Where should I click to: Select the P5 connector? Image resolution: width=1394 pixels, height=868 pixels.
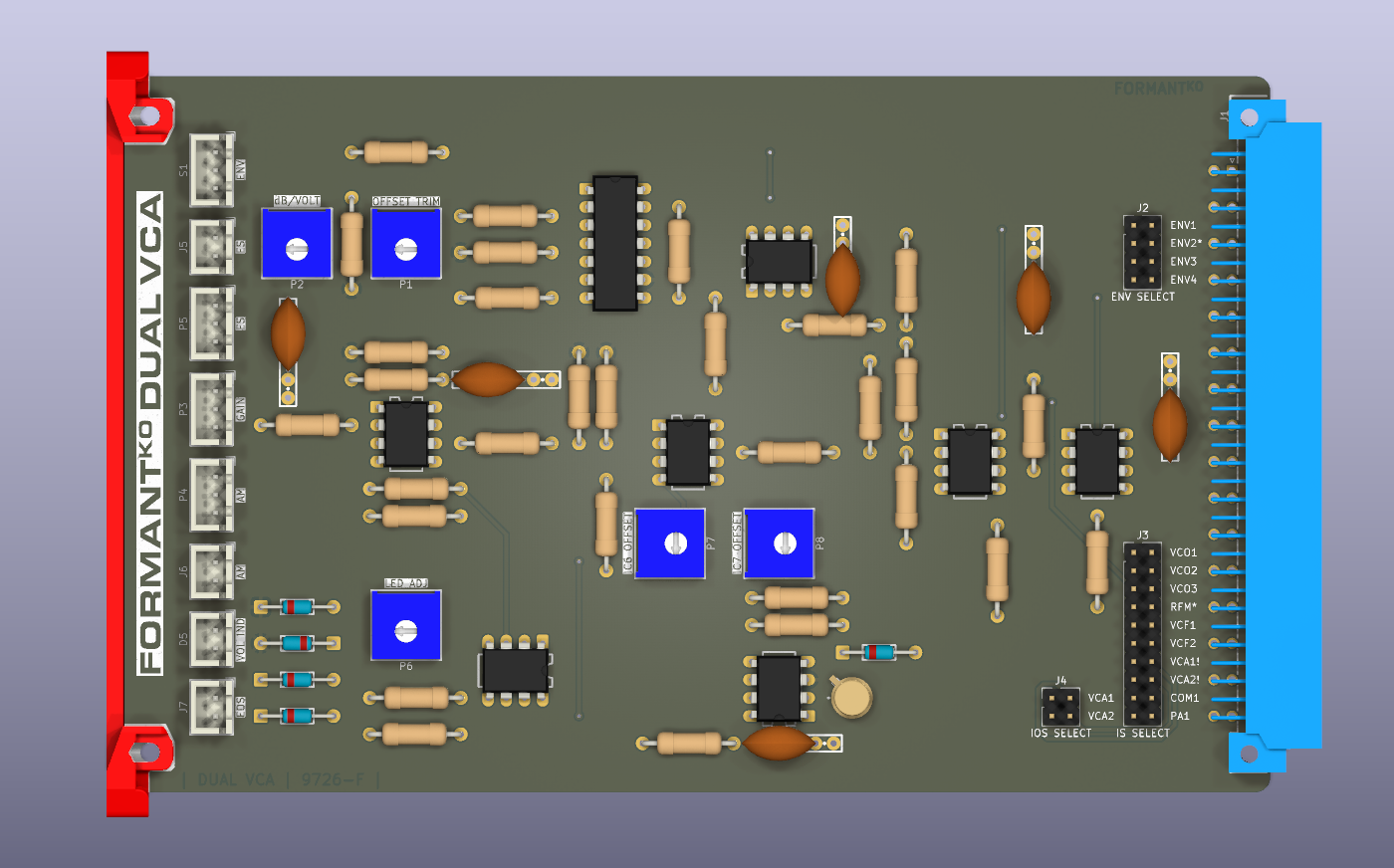click(x=212, y=324)
